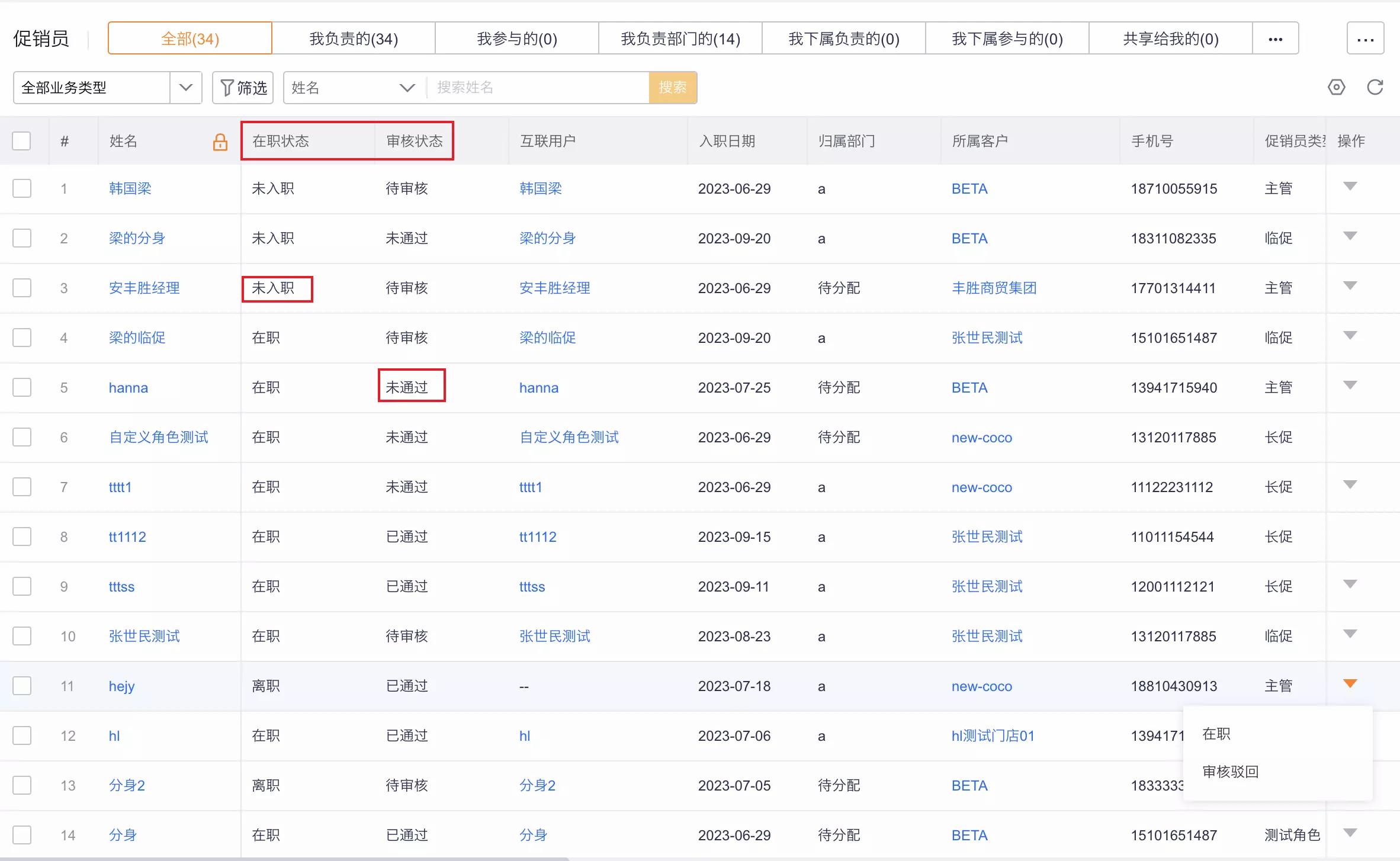
Task: Open promoter detail link 安丰胜经理
Action: pyautogui.click(x=144, y=288)
